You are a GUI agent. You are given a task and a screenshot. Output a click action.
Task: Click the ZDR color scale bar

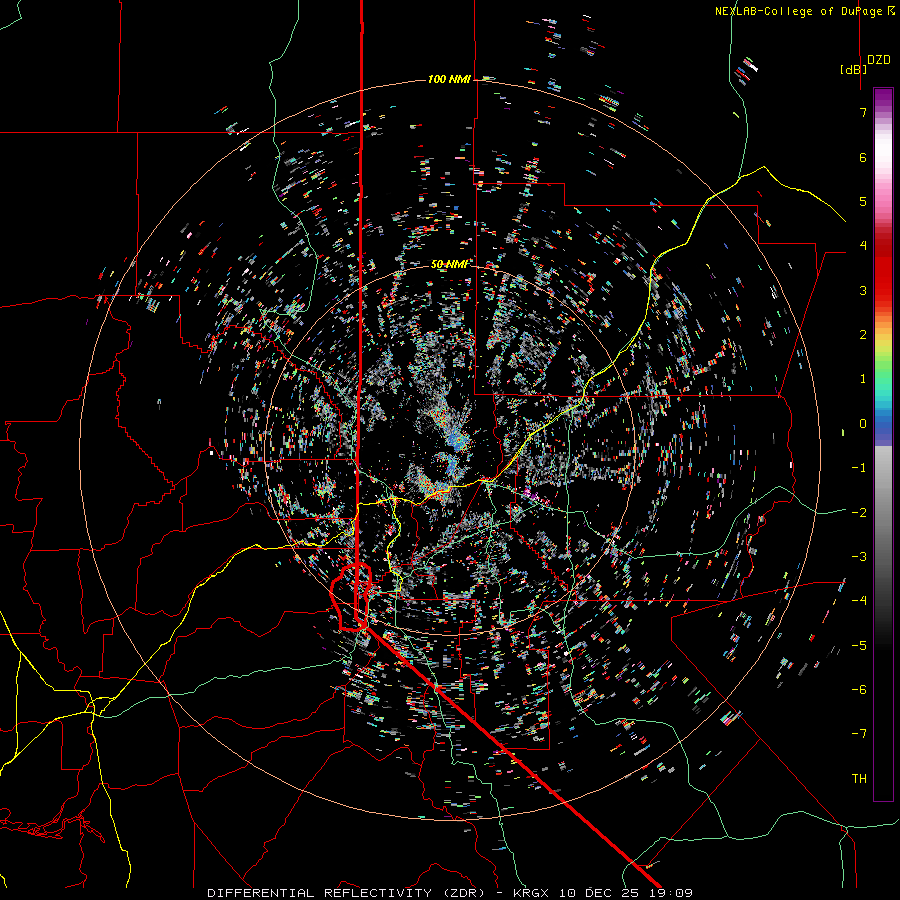(x=883, y=444)
